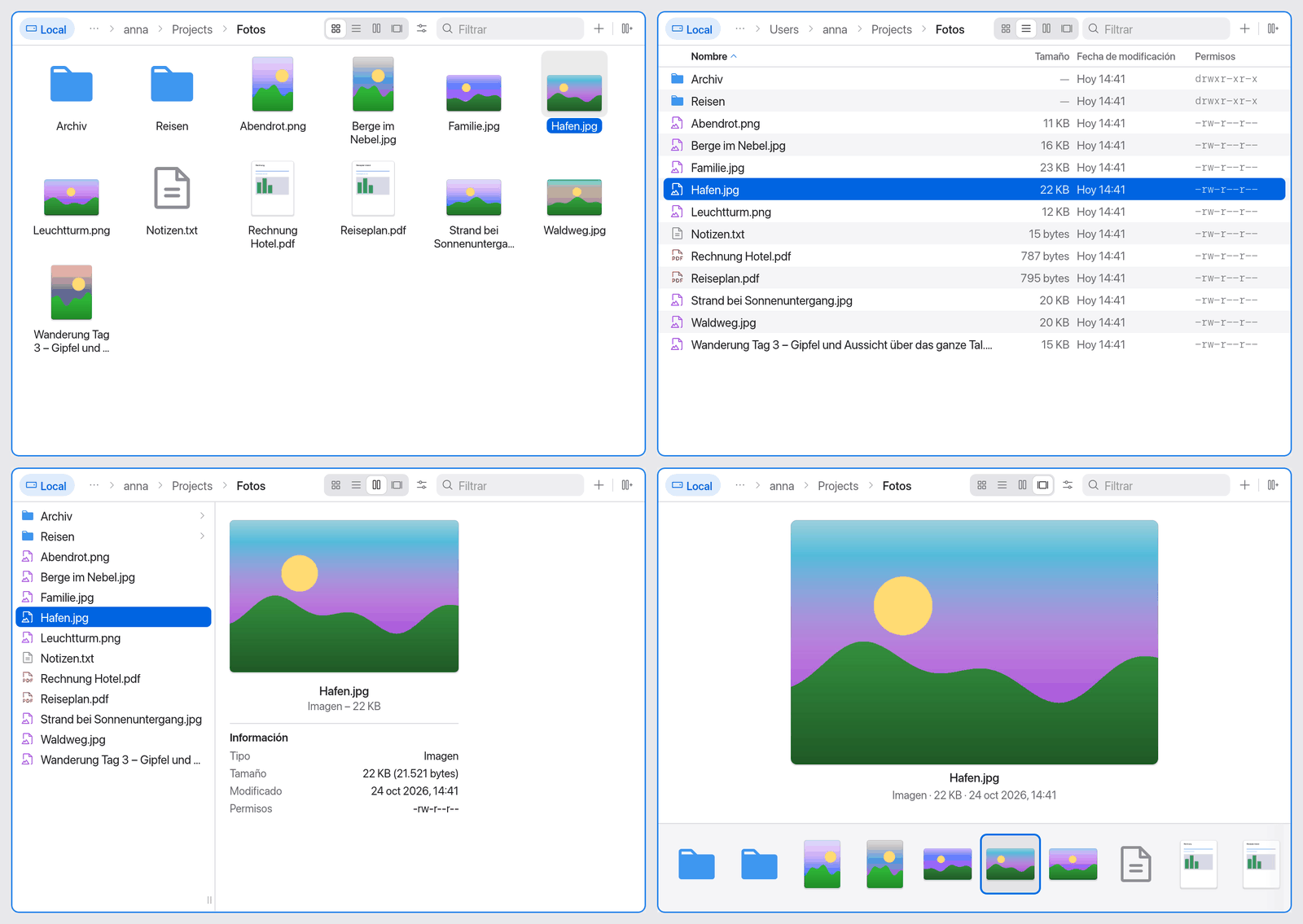Click split-panel icon in the gallery-view pane
The image size is (1303, 924).
click(x=1273, y=485)
